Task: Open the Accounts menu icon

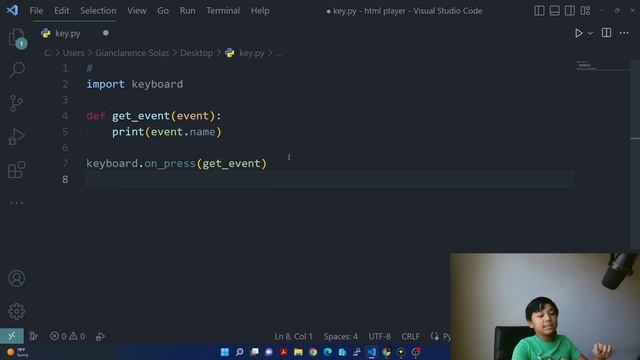Action: click(x=16, y=278)
